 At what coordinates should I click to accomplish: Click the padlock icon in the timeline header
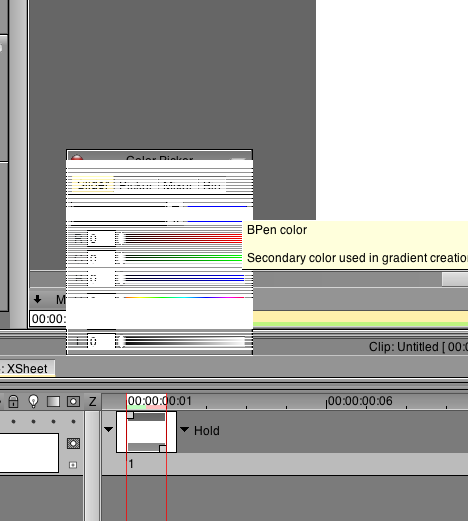pos(13,401)
